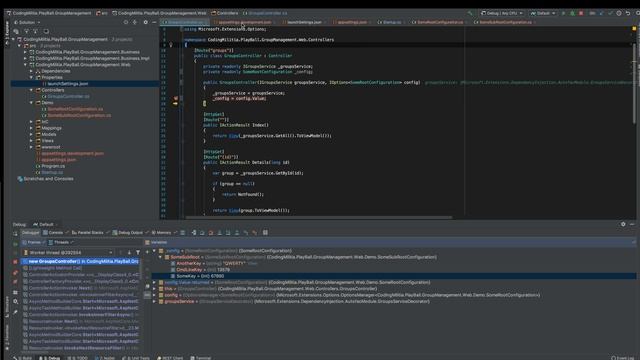The width and height of the screenshot is (640, 360).
Task: Open the Build tool window button
Action: click(23, 358)
